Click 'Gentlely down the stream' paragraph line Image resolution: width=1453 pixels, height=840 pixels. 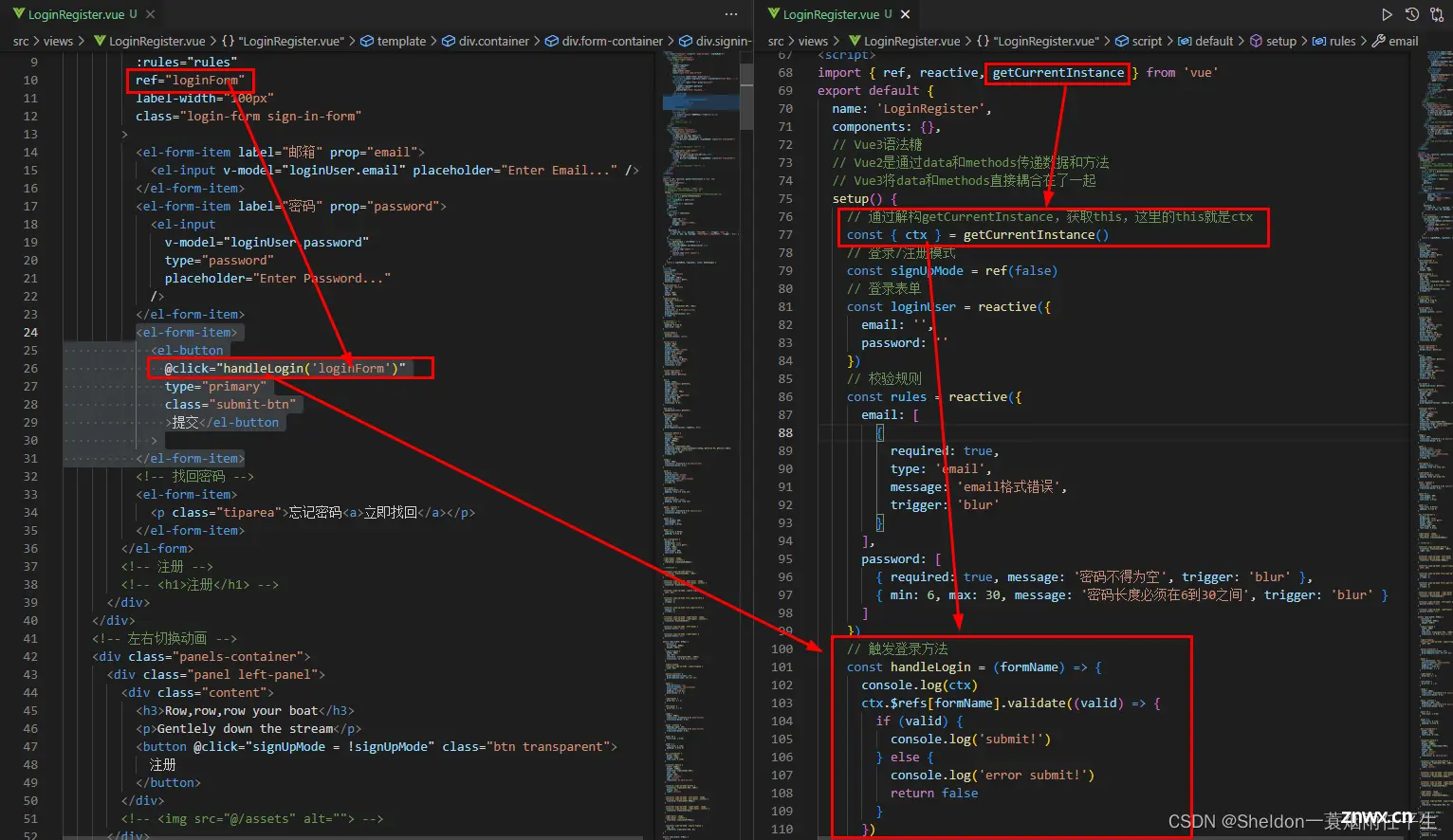coord(248,729)
